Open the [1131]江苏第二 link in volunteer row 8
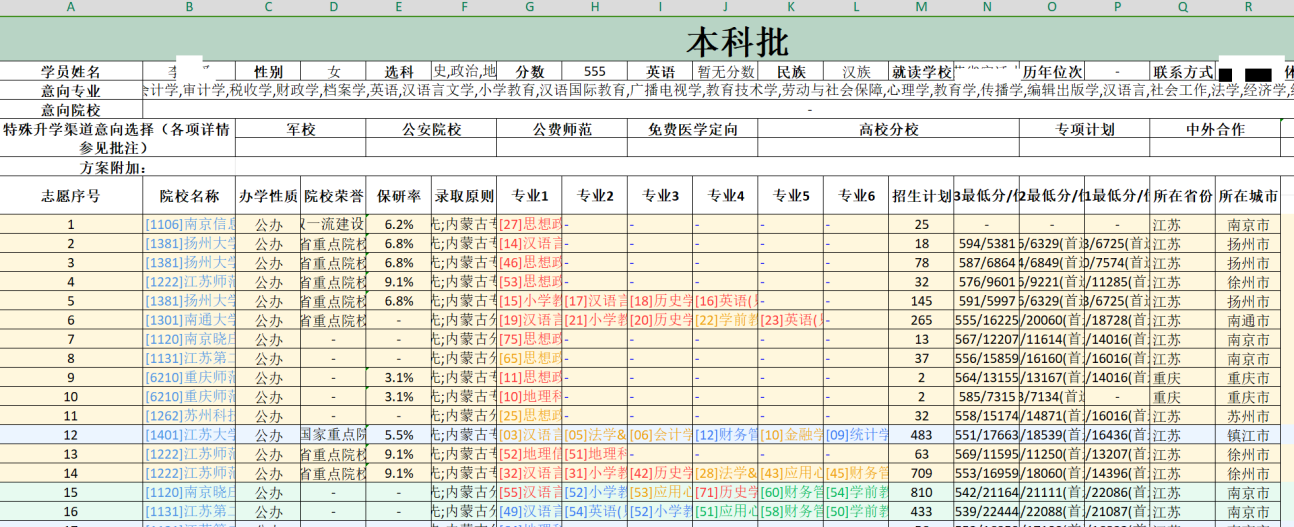The image size is (1294, 527). pyautogui.click(x=190, y=358)
